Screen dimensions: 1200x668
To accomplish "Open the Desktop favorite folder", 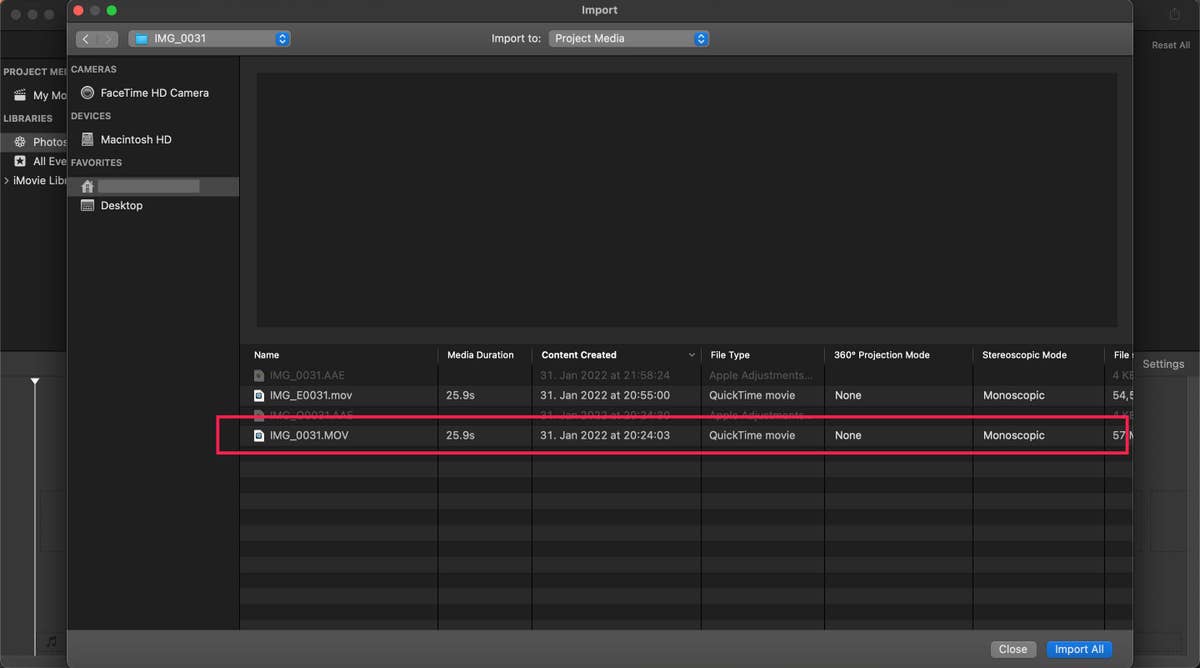I will coord(121,206).
